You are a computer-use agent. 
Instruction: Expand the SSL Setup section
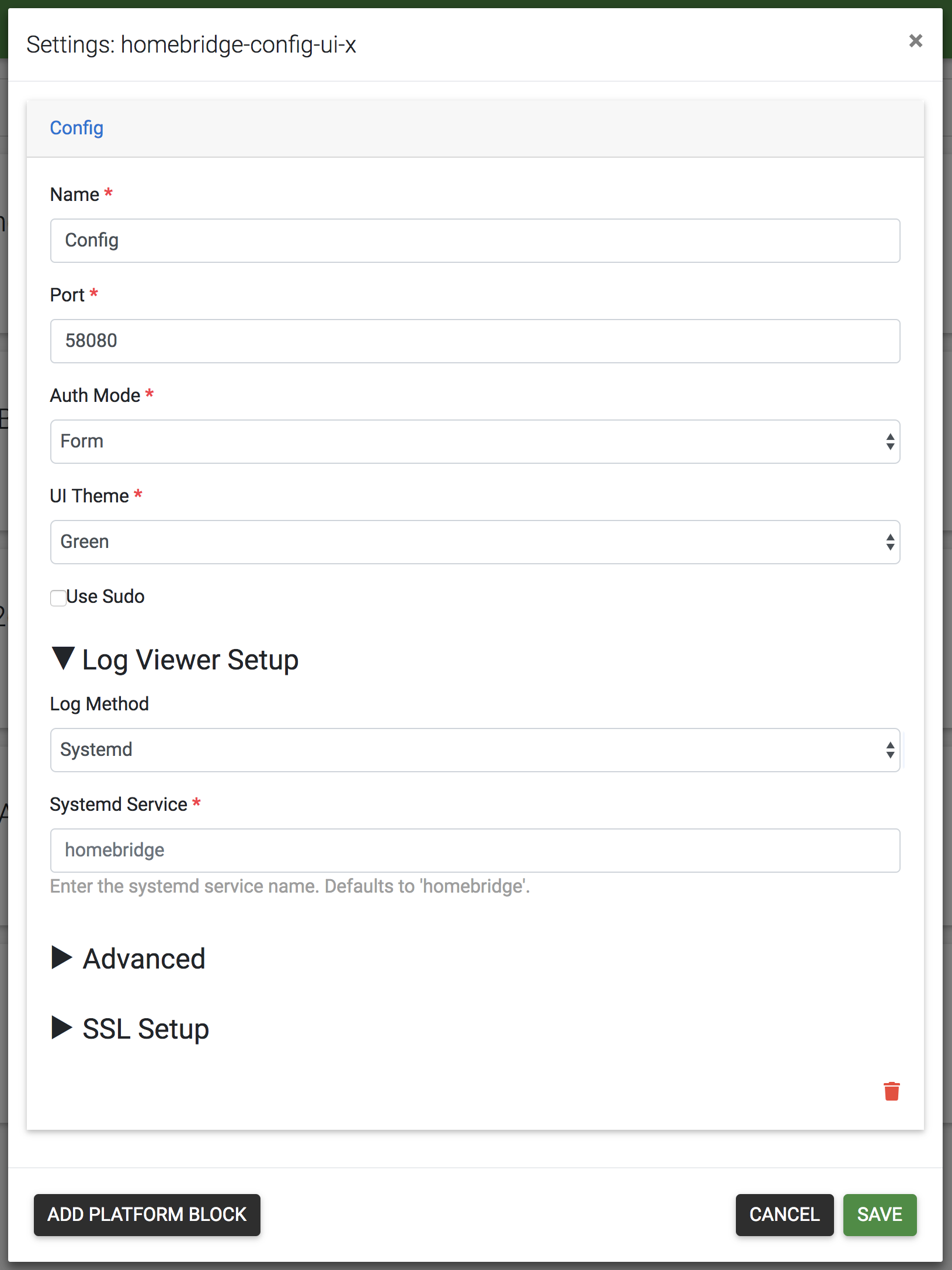pos(62,1028)
